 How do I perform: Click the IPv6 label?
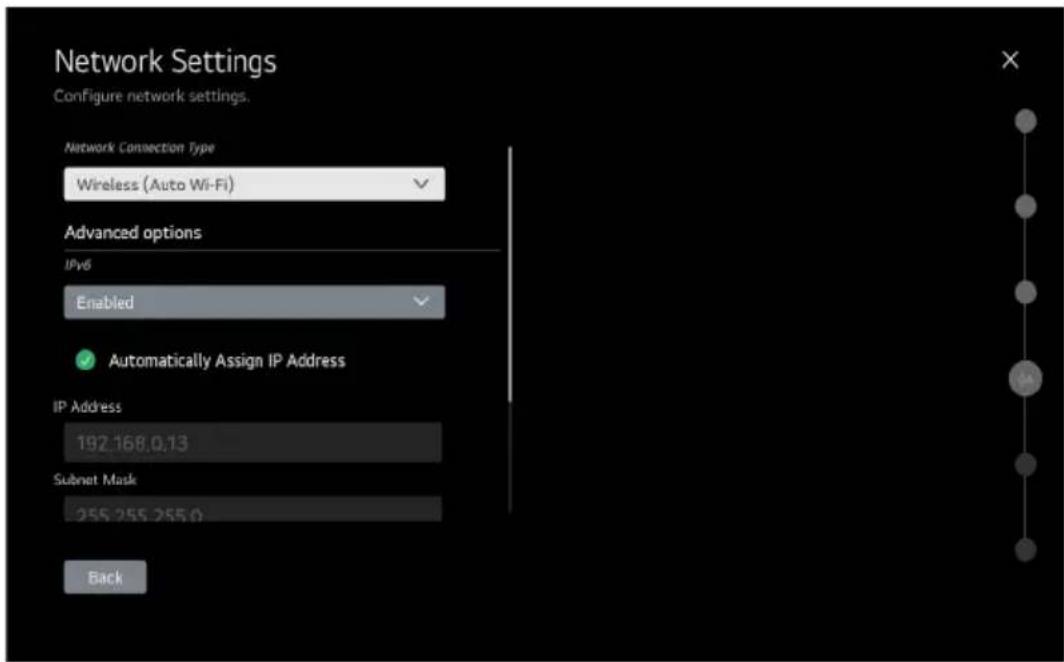(77, 265)
